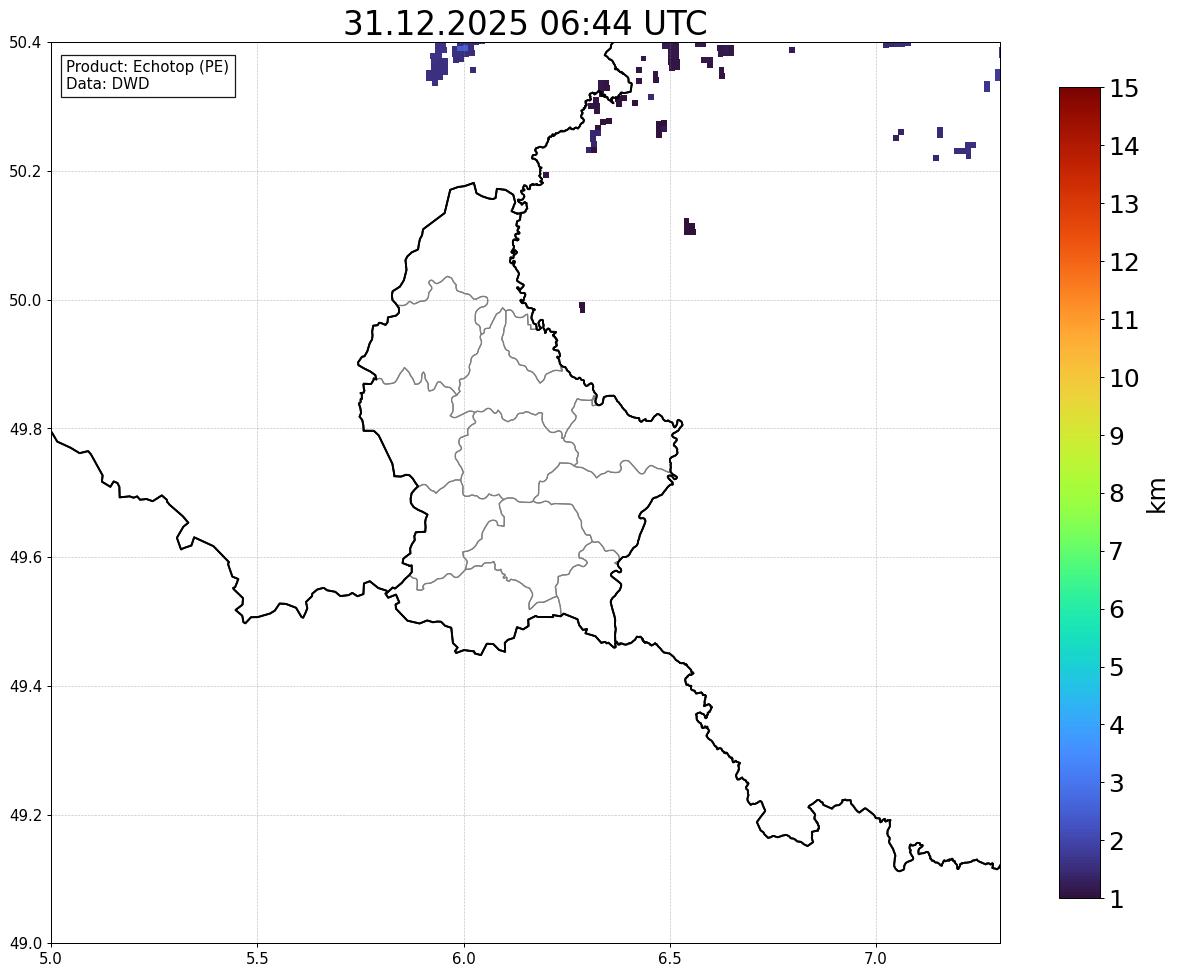Click the x-axis label '6.0'

point(464,959)
